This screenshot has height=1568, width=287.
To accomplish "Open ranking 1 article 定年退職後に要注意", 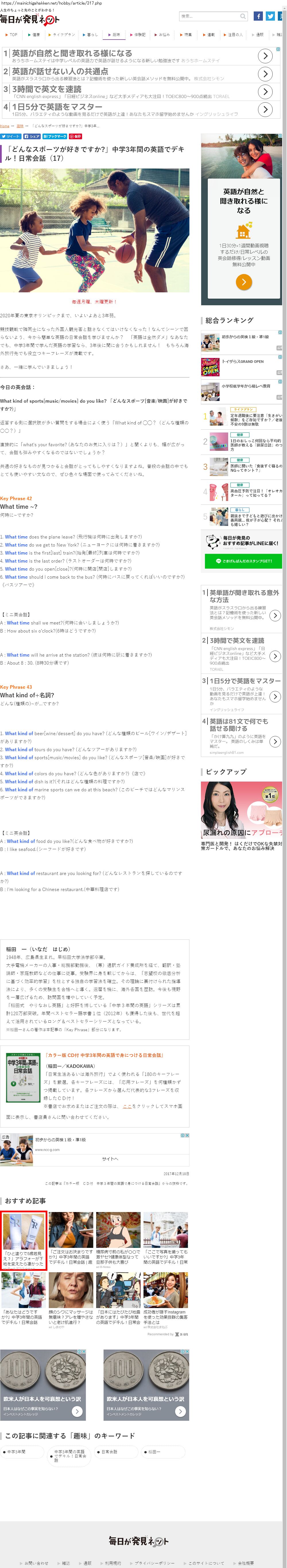I will (256, 420).
